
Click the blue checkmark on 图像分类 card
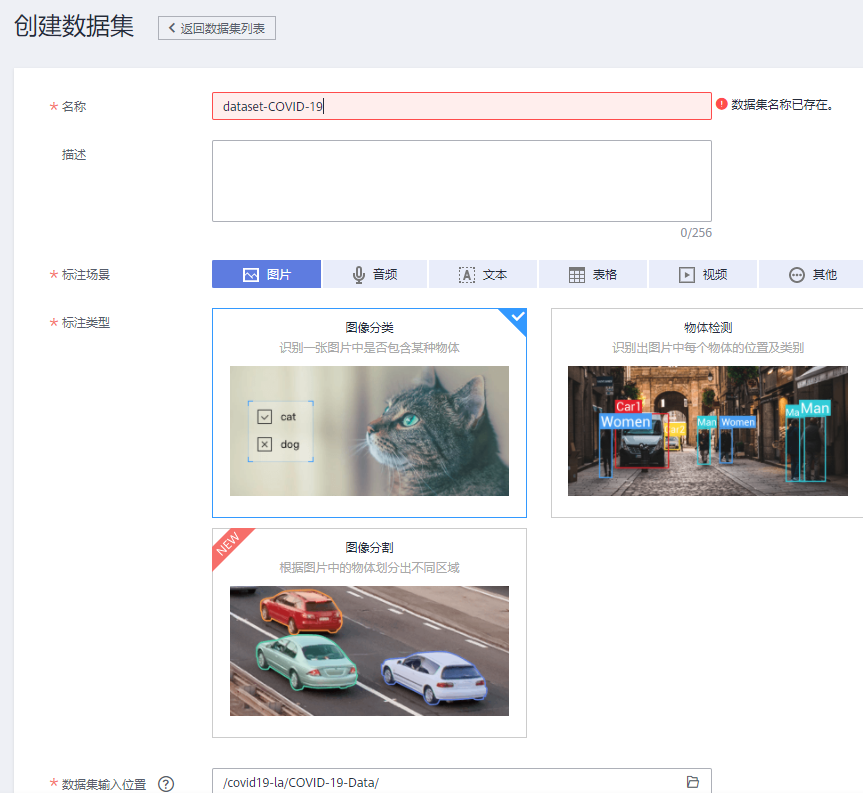click(x=517, y=316)
